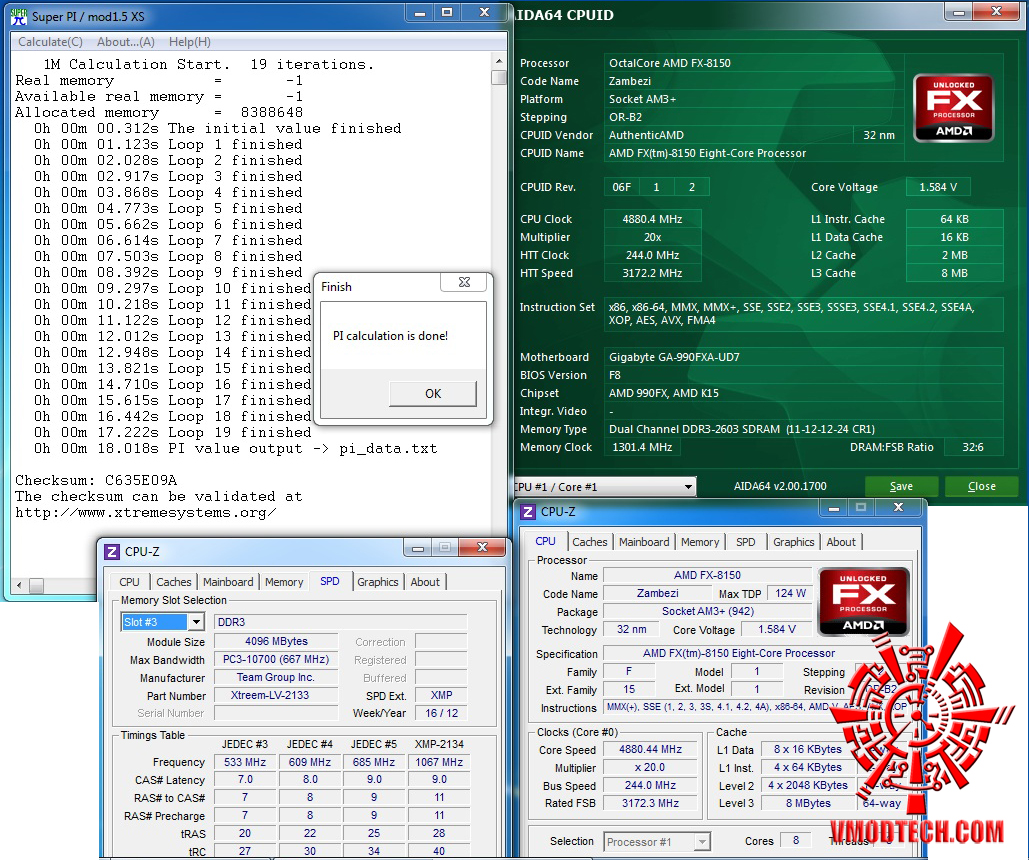Click the HTT Speed 3172.2 MHz value in AIDA64
This screenshot has width=1029, height=860.
coord(652,273)
